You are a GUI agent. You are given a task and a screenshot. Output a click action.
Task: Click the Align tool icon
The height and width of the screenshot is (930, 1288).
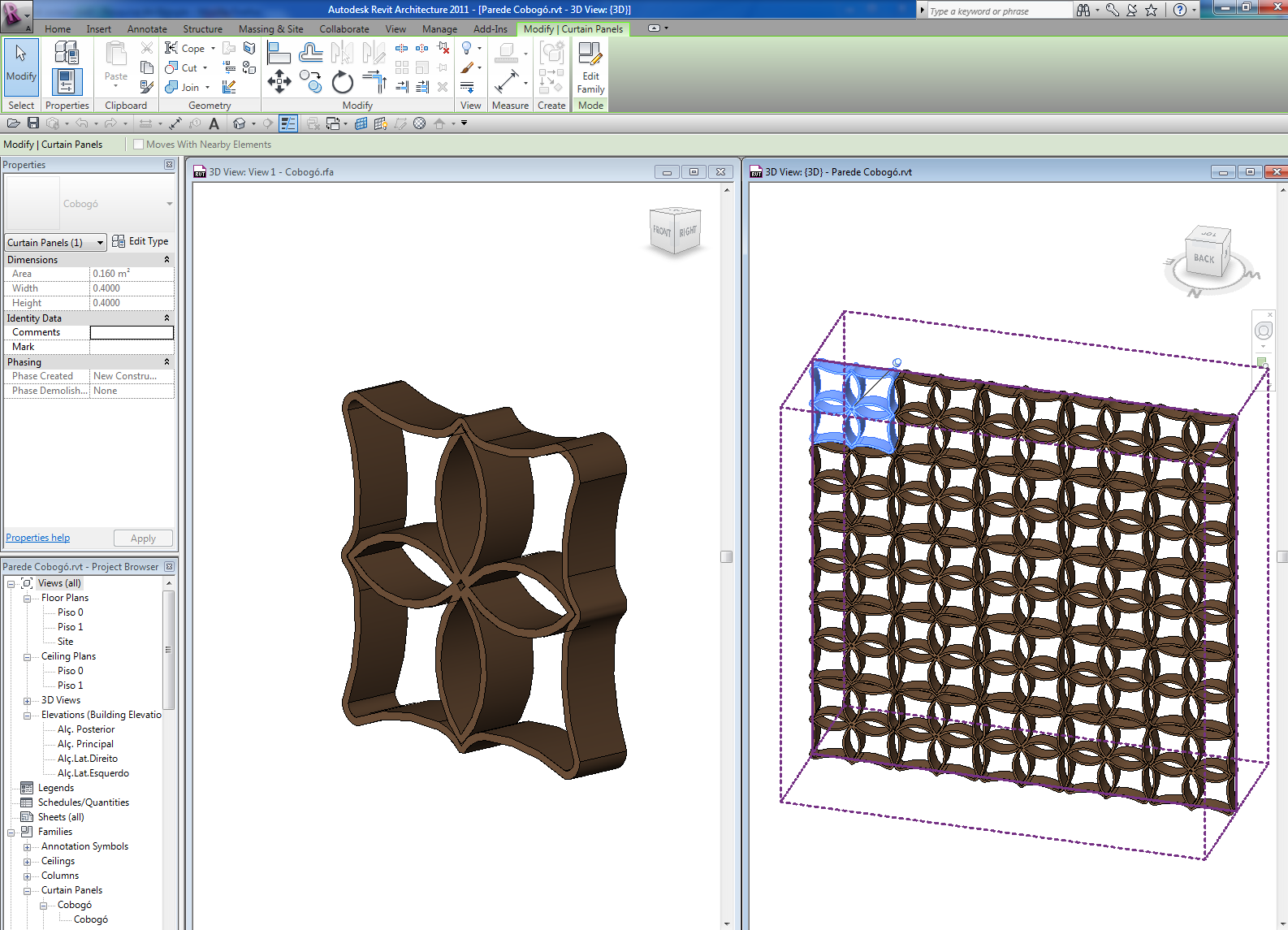point(279,54)
